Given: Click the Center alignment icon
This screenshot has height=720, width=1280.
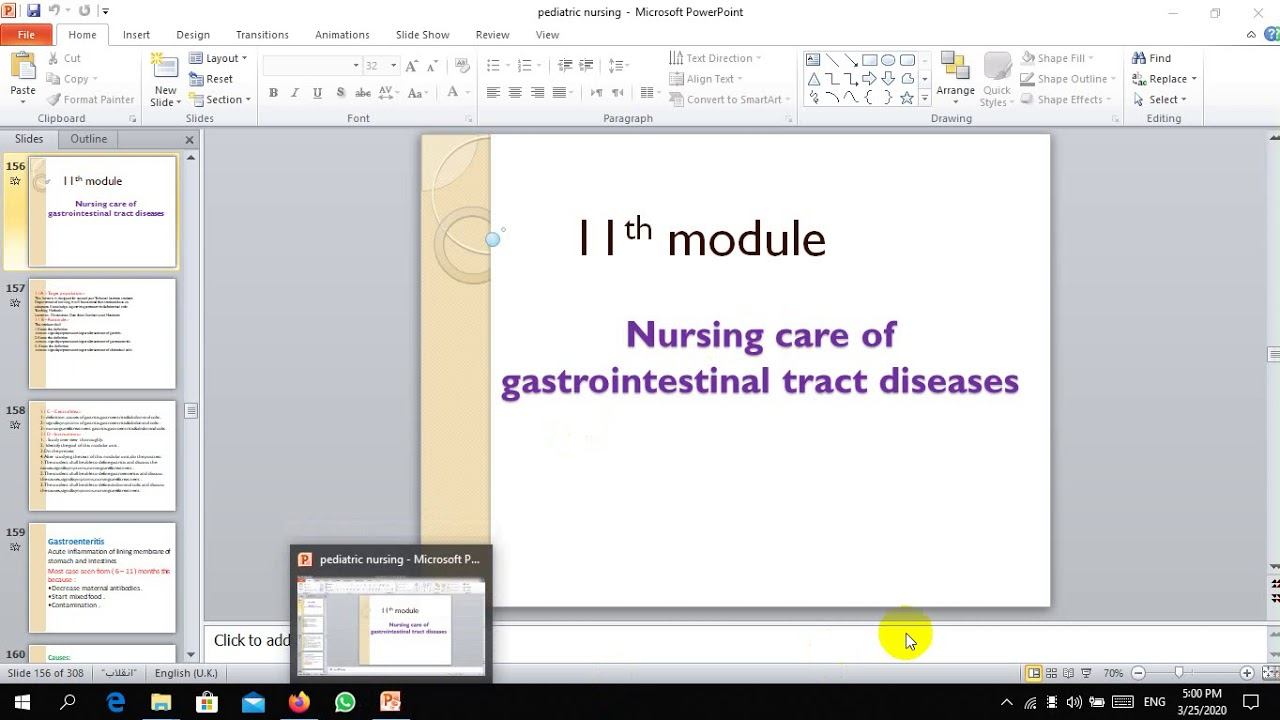Looking at the screenshot, I should click(515, 92).
